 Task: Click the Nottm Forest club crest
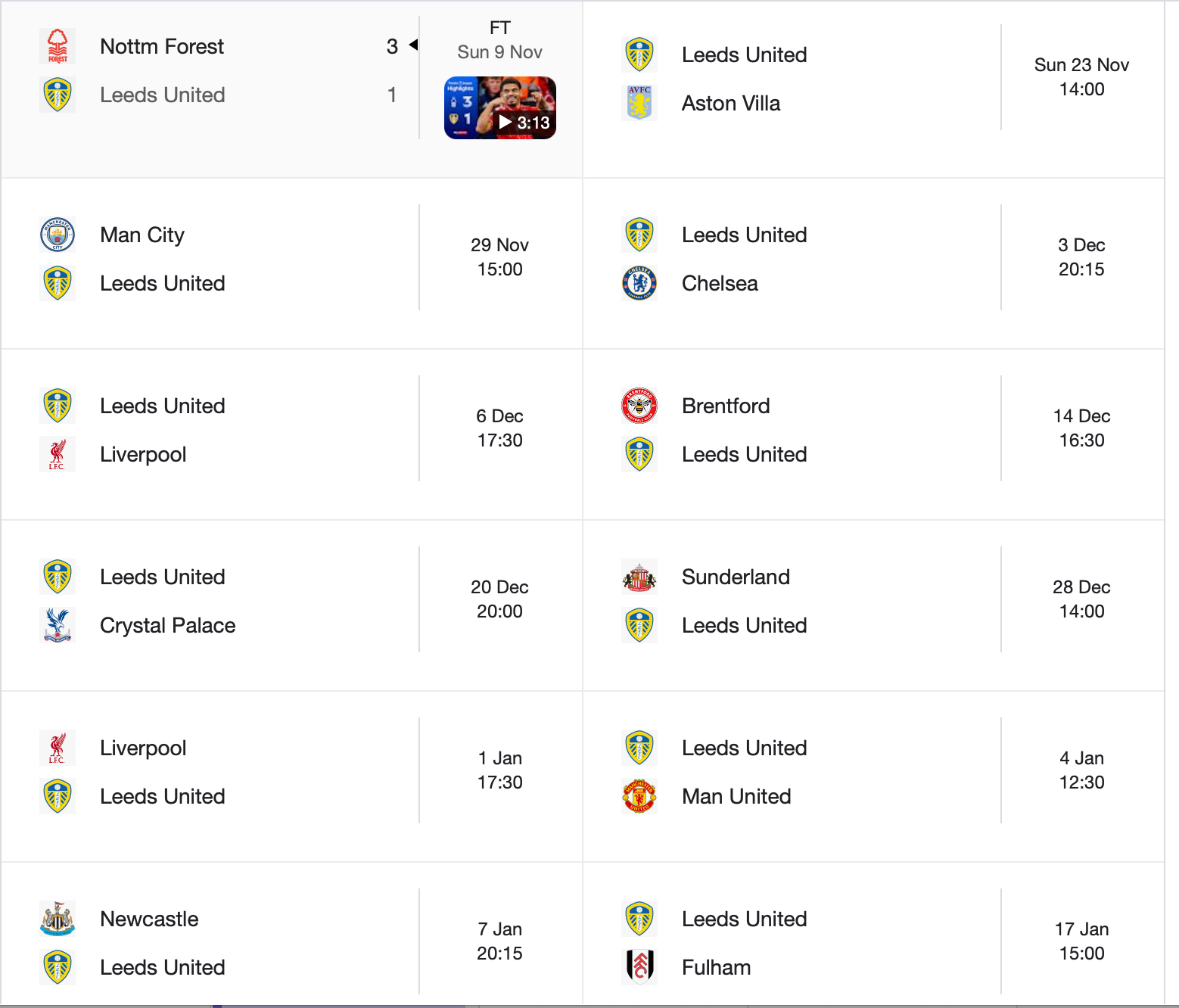click(58, 46)
